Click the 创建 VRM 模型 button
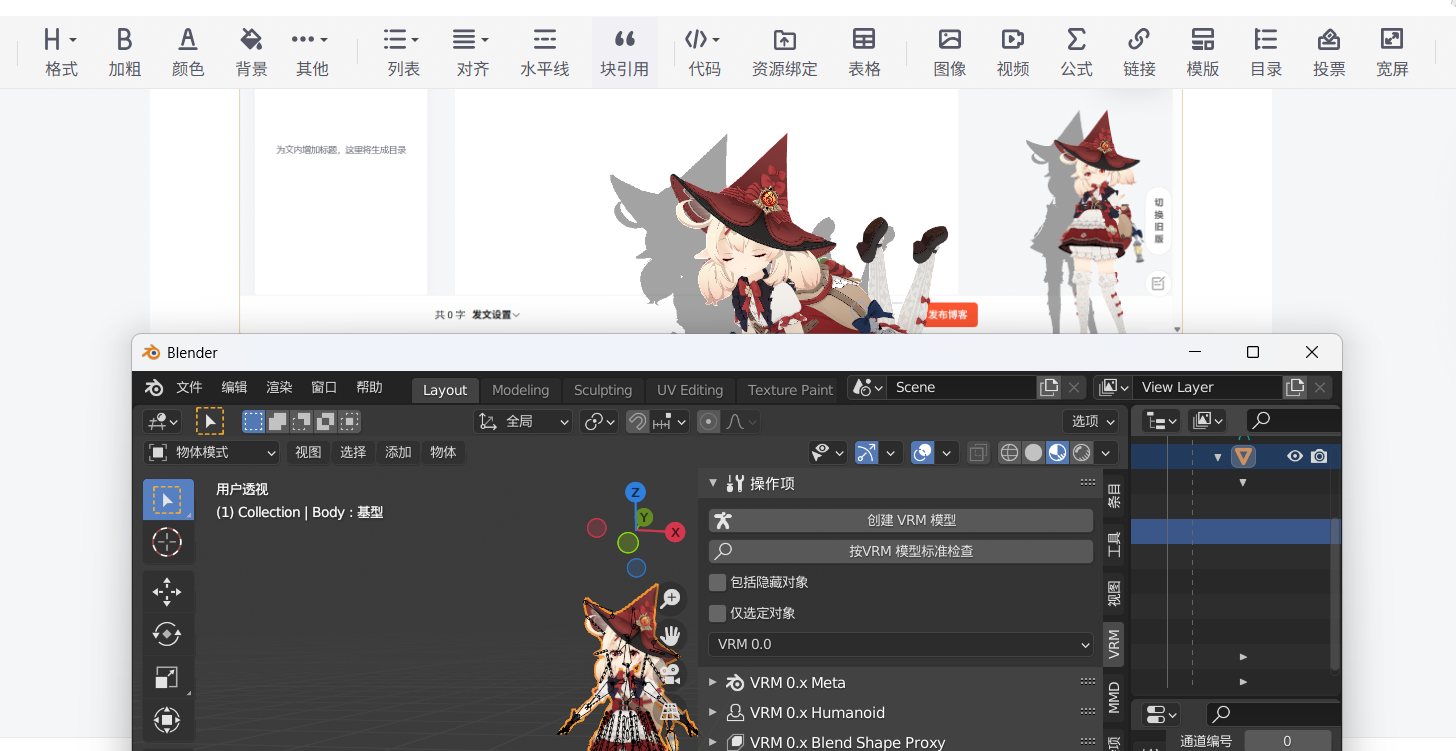The height and width of the screenshot is (751, 1456). tap(901, 520)
